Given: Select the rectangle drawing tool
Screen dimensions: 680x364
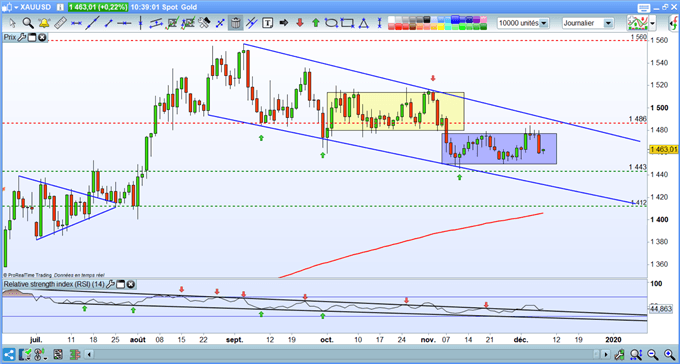Looking at the screenshot, I should (x=347, y=23).
